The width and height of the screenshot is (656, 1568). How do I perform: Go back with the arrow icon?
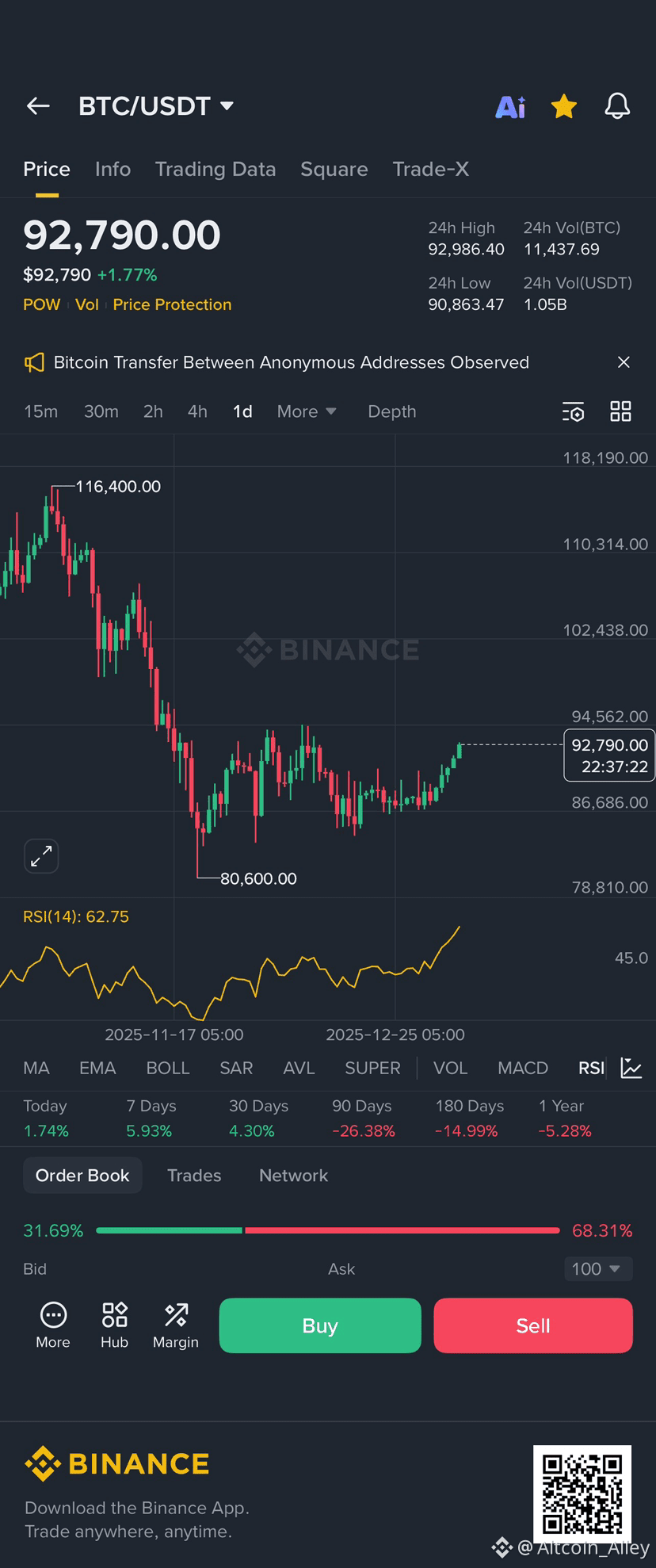[38, 105]
